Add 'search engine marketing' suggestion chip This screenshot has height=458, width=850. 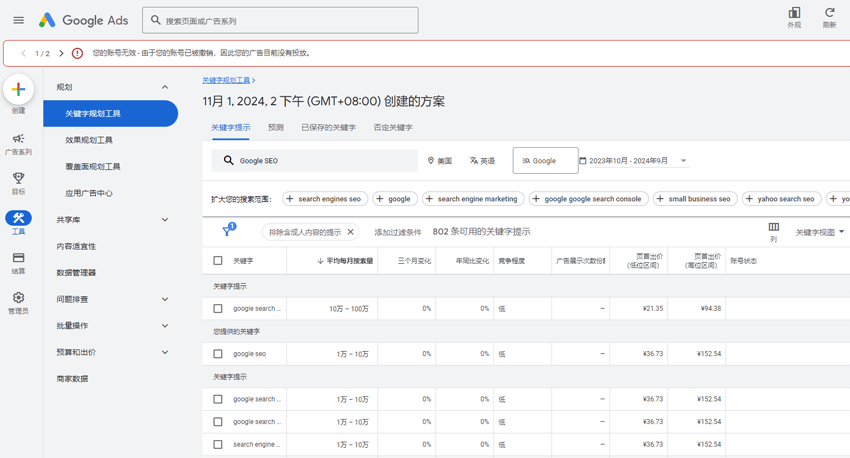pos(473,199)
